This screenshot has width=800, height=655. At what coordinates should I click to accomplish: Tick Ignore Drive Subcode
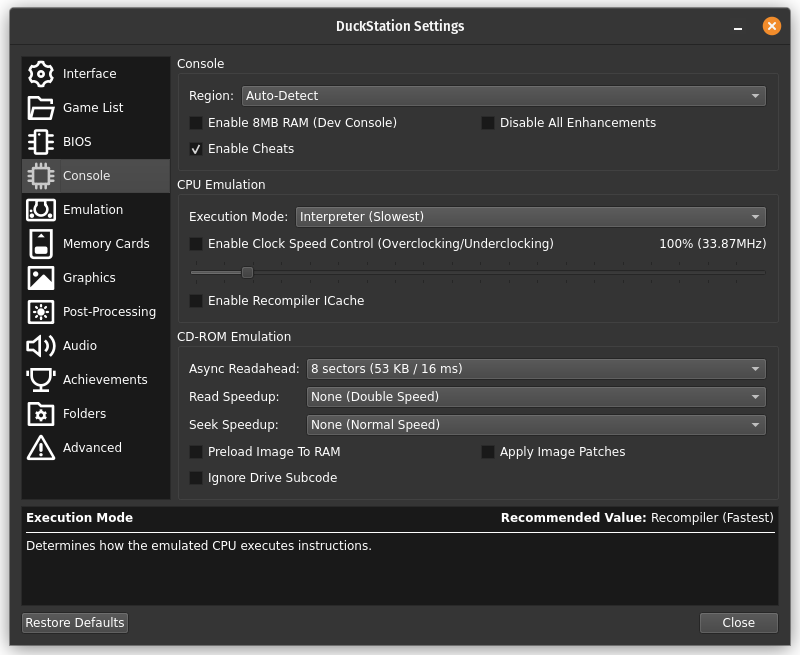click(x=196, y=478)
